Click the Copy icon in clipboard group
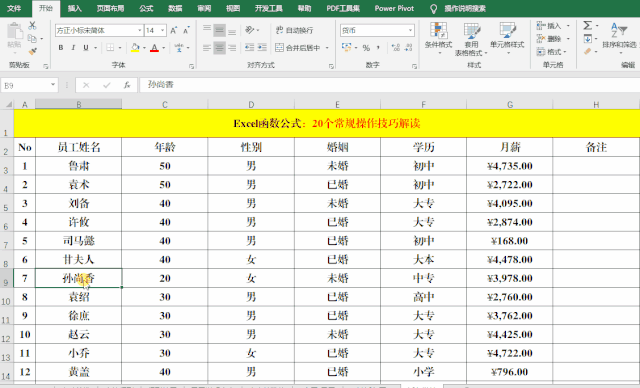This screenshot has width=640, height=388. (32, 38)
